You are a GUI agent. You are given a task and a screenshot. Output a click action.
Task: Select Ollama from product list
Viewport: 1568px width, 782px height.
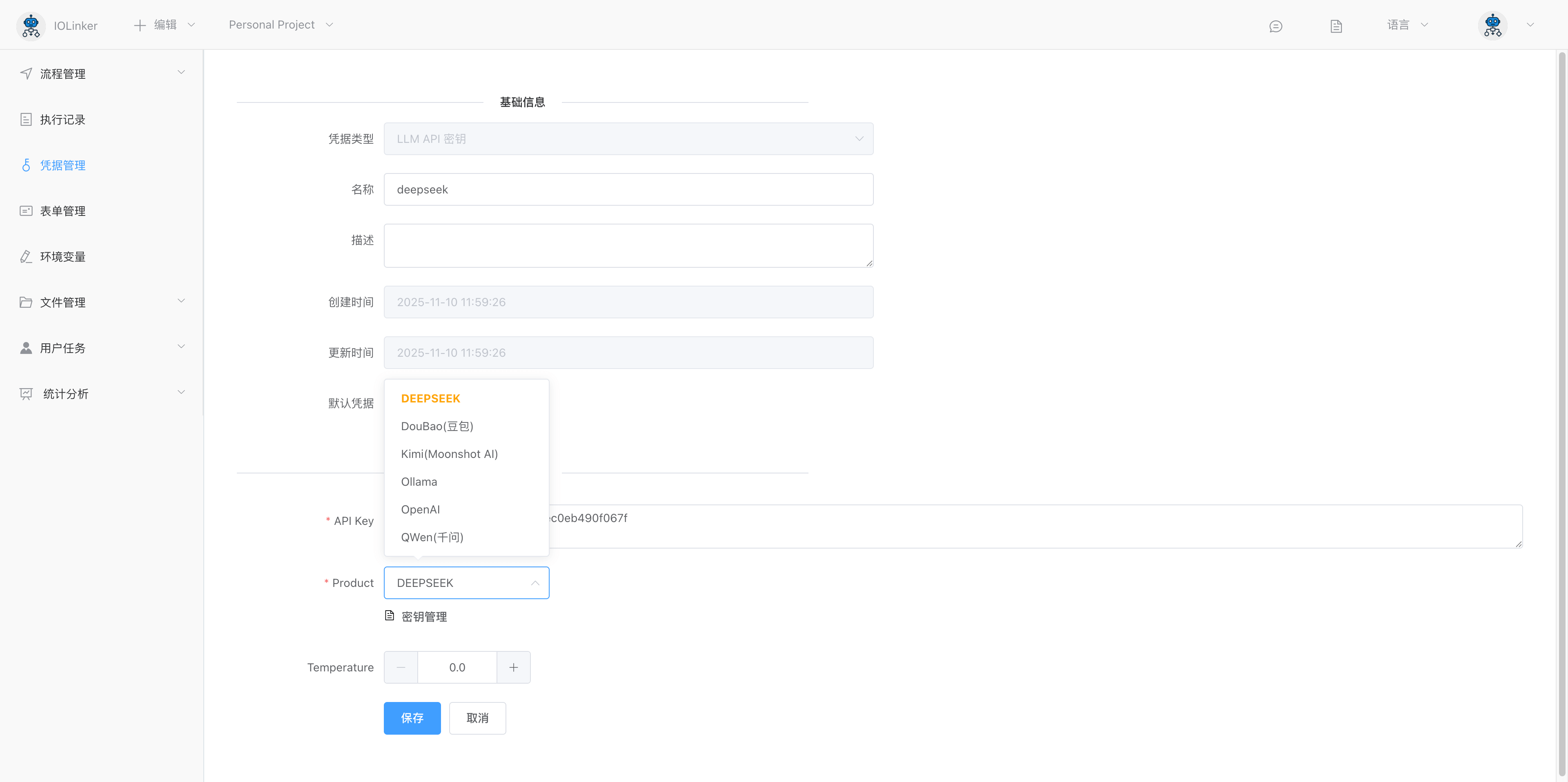pyautogui.click(x=419, y=481)
